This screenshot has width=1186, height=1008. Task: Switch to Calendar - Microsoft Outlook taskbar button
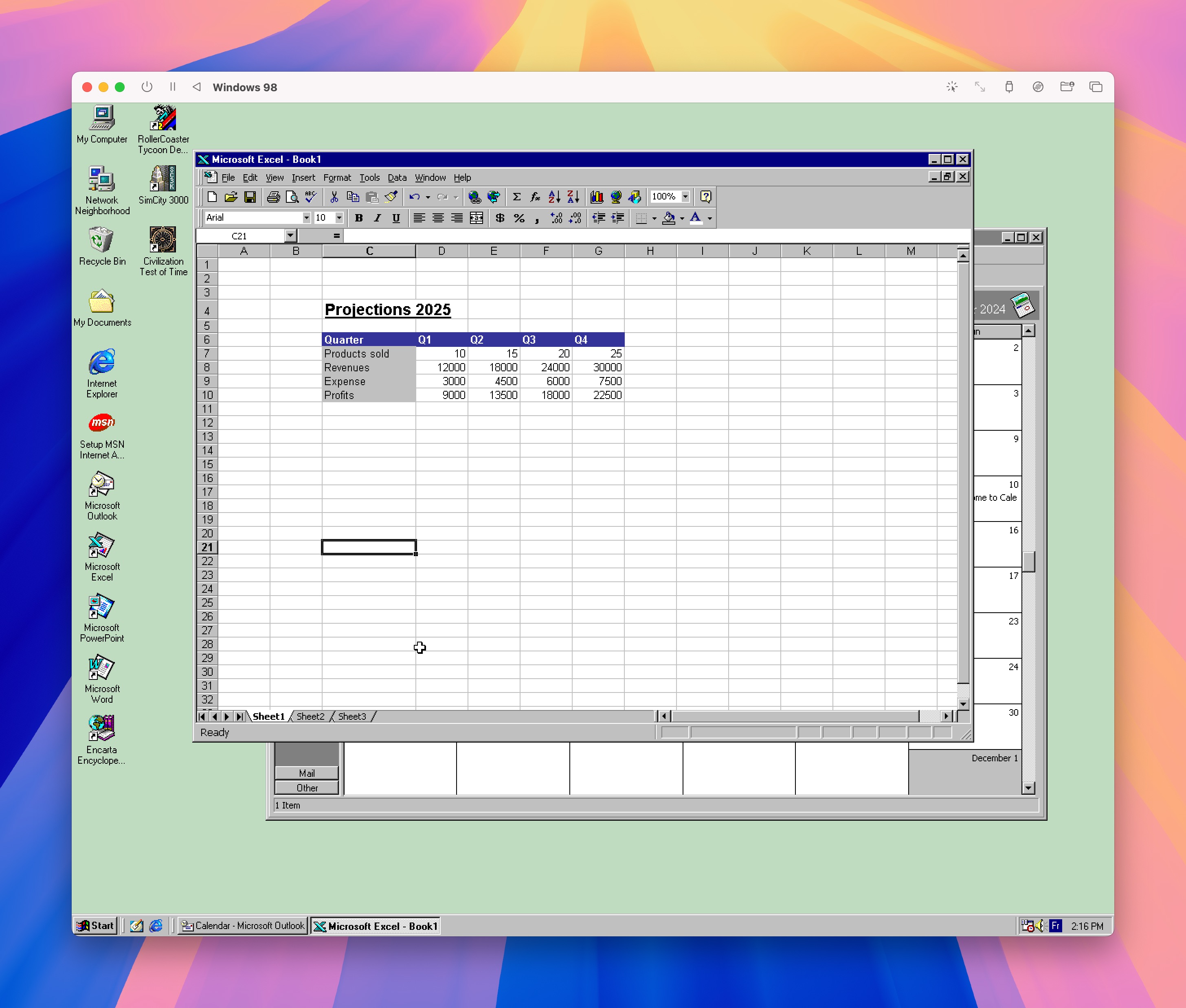[x=244, y=926]
